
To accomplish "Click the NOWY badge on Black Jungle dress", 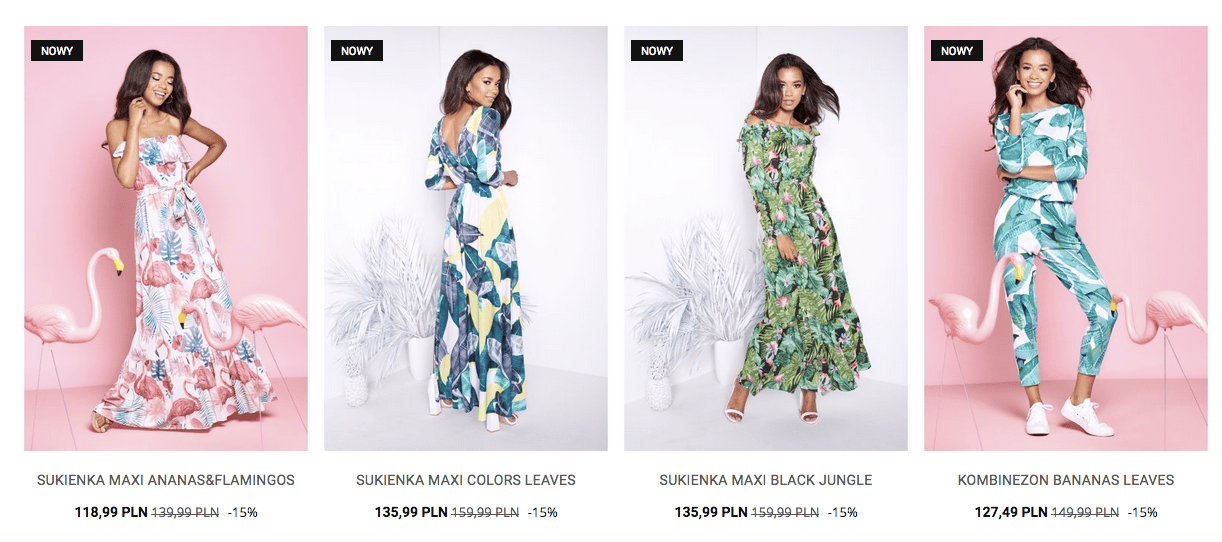I will click(x=657, y=50).
